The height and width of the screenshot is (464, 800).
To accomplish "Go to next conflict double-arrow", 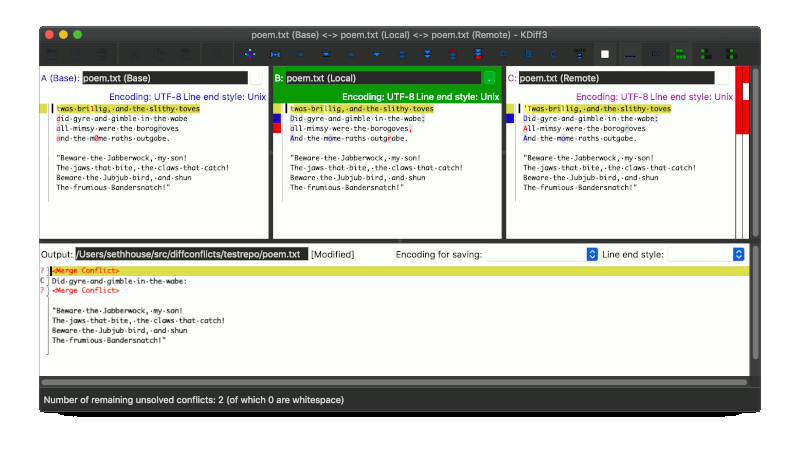I will point(427,53).
